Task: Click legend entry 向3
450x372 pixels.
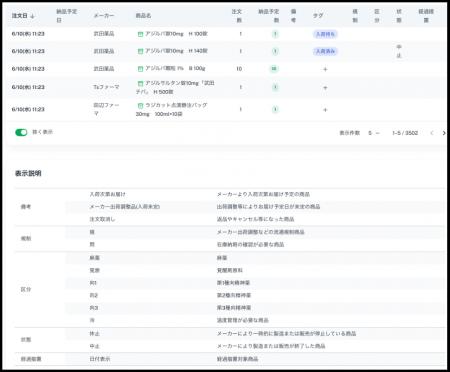Action: (x=94, y=308)
